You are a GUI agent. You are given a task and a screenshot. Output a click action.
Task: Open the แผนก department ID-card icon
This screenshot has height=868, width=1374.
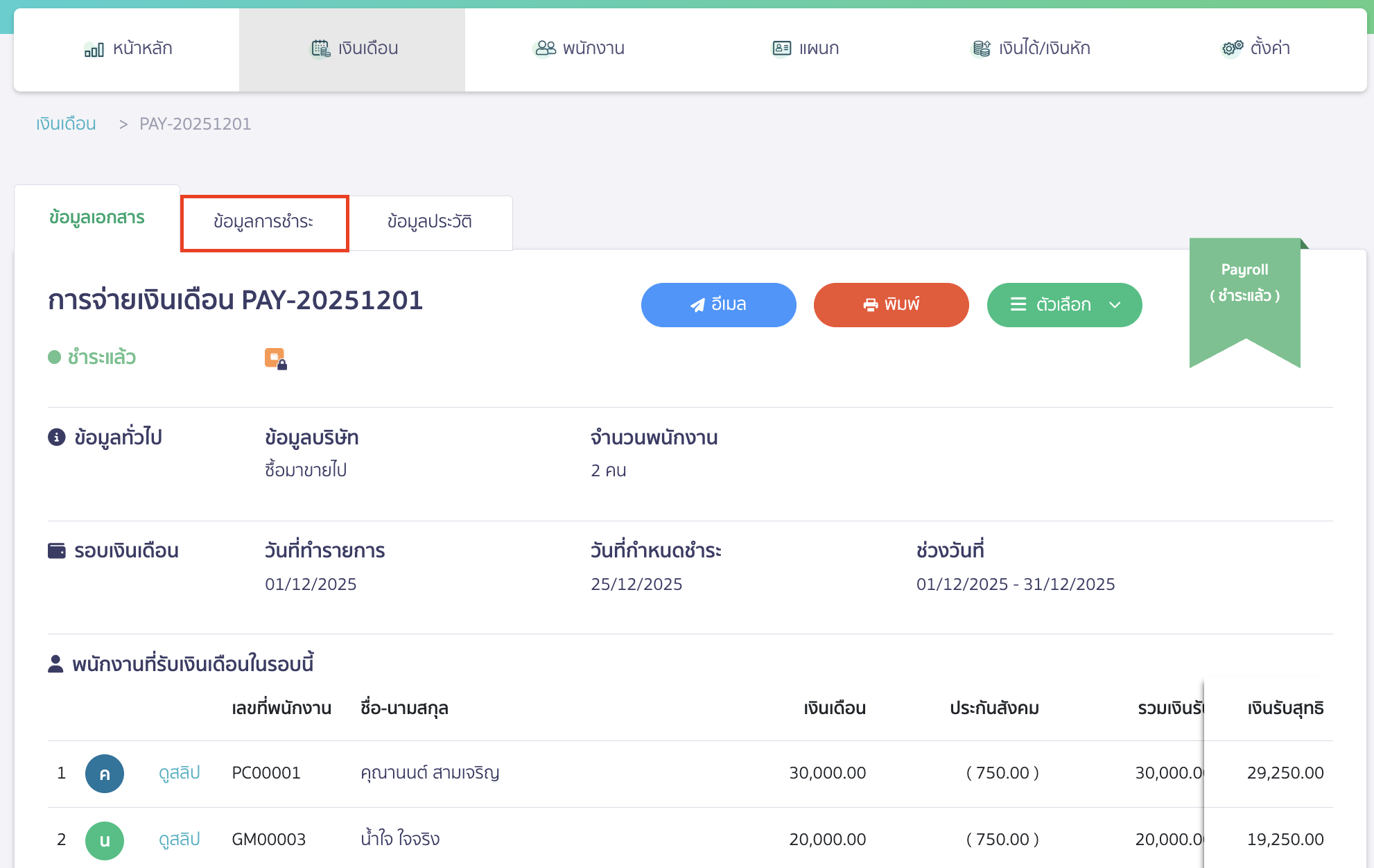coord(781,48)
